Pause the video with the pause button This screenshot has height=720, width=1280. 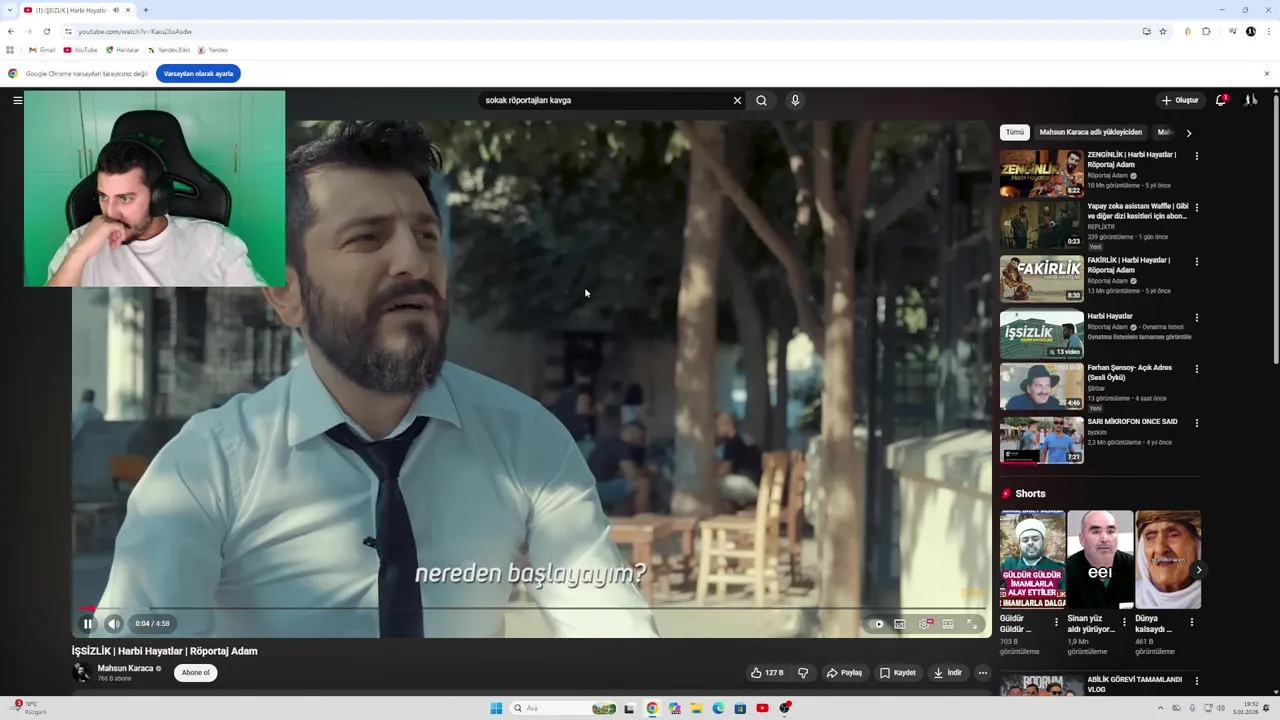(88, 624)
